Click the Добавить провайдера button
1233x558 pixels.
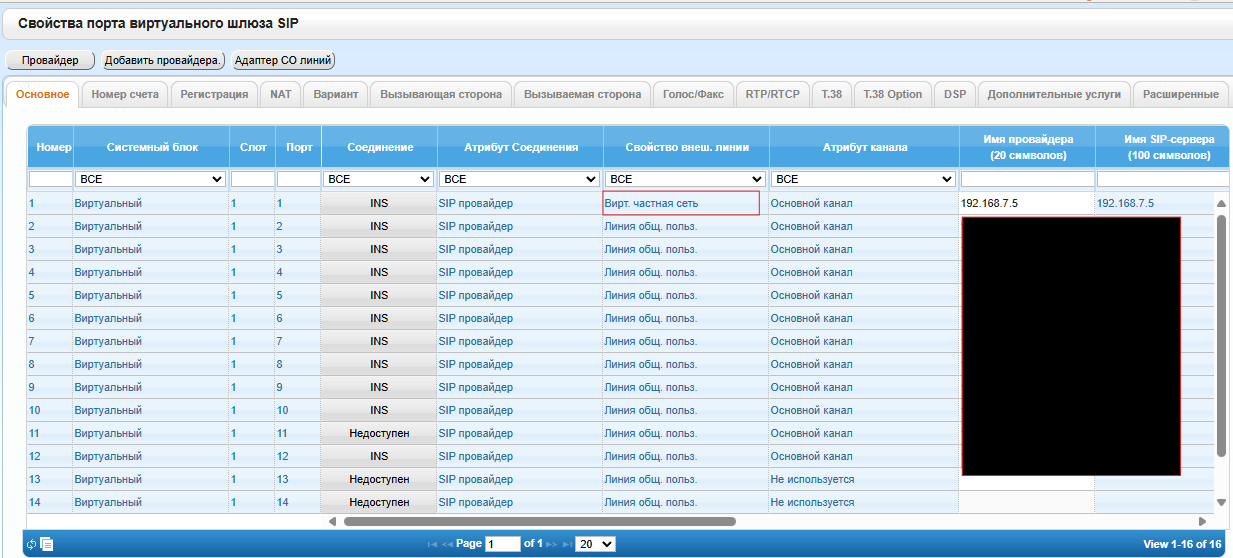162,60
